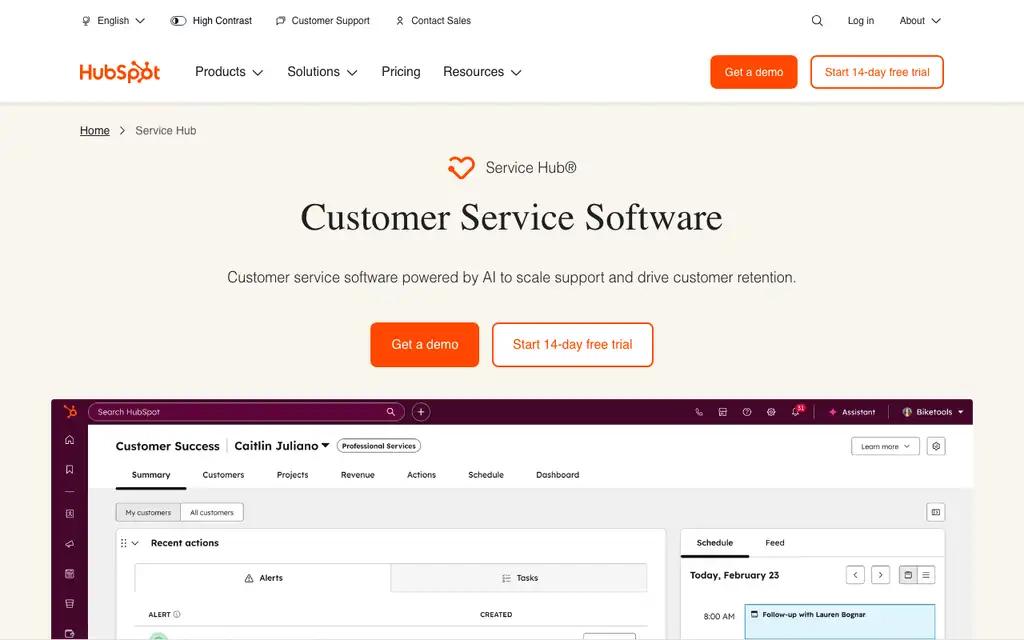Switch to the Revenue tab
Screen dimensions: 1024x640
[358, 475]
